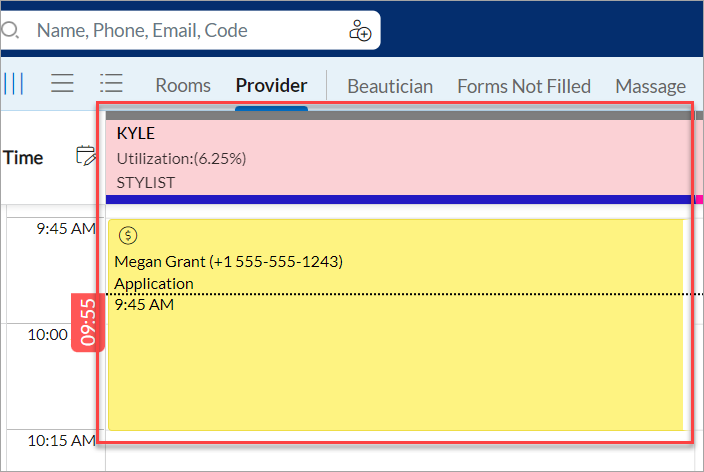
Task: Click the search magnifier icon
Action: [10, 30]
